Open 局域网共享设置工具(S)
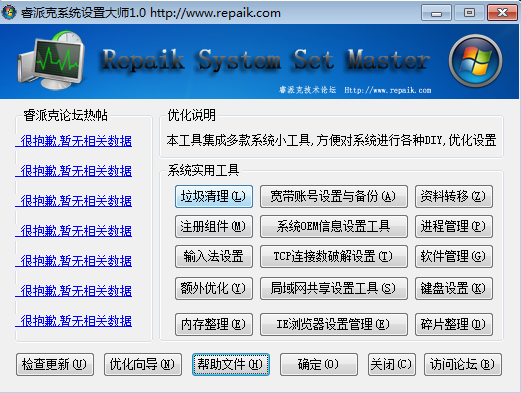The height and width of the screenshot is (393, 521). point(334,288)
